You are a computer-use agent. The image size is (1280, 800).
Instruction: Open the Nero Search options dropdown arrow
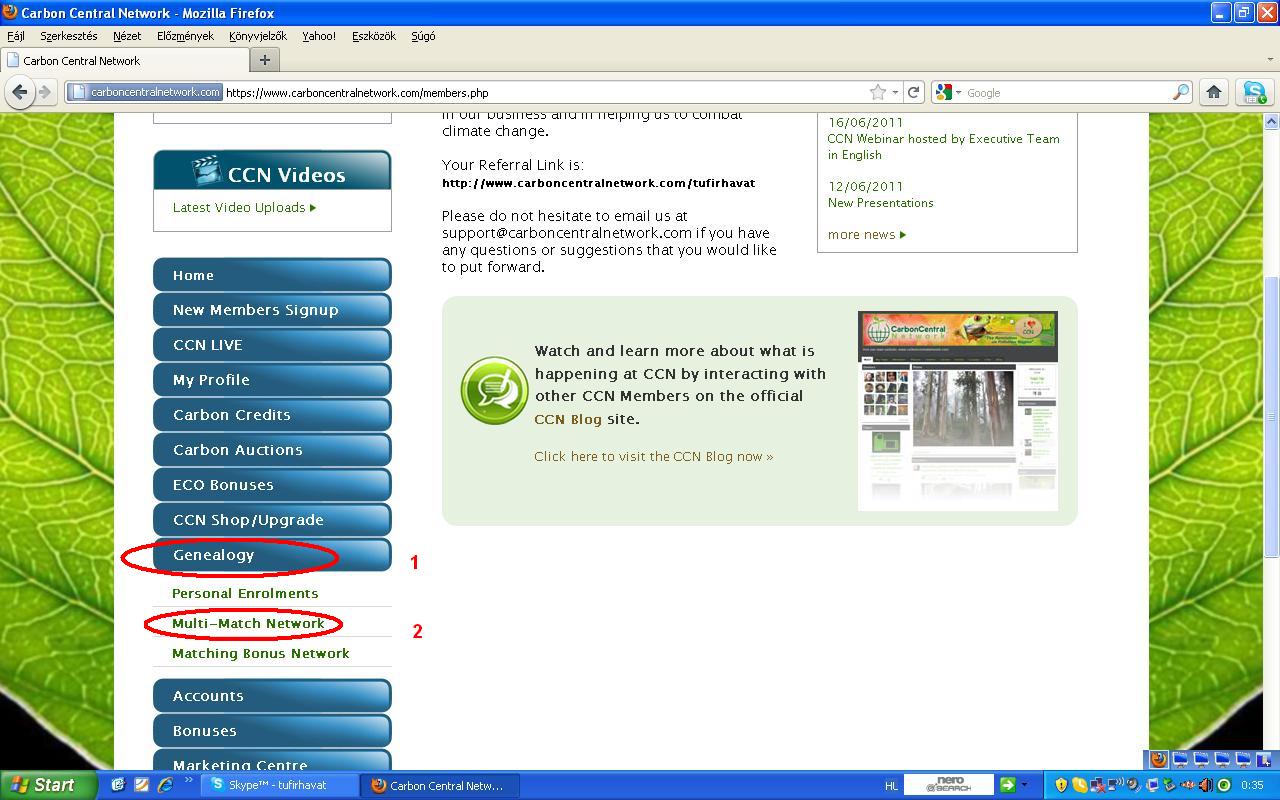coord(1024,785)
